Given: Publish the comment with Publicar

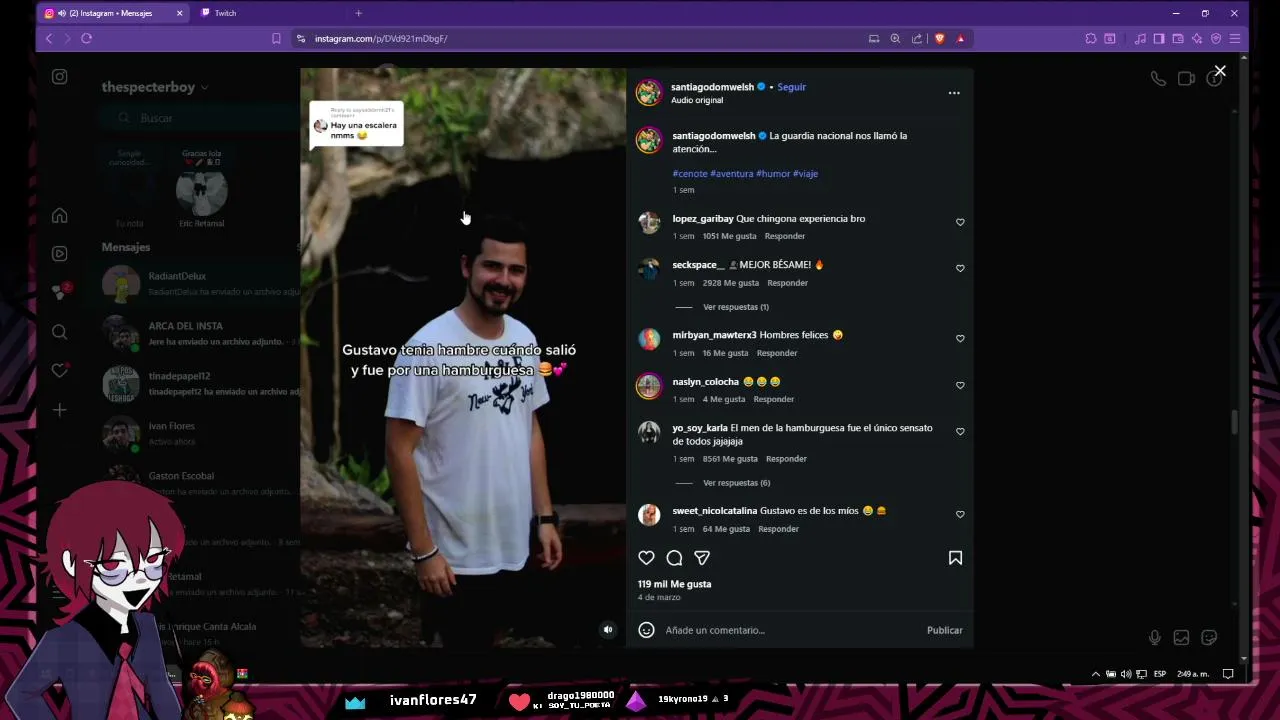Looking at the screenshot, I should [944, 630].
